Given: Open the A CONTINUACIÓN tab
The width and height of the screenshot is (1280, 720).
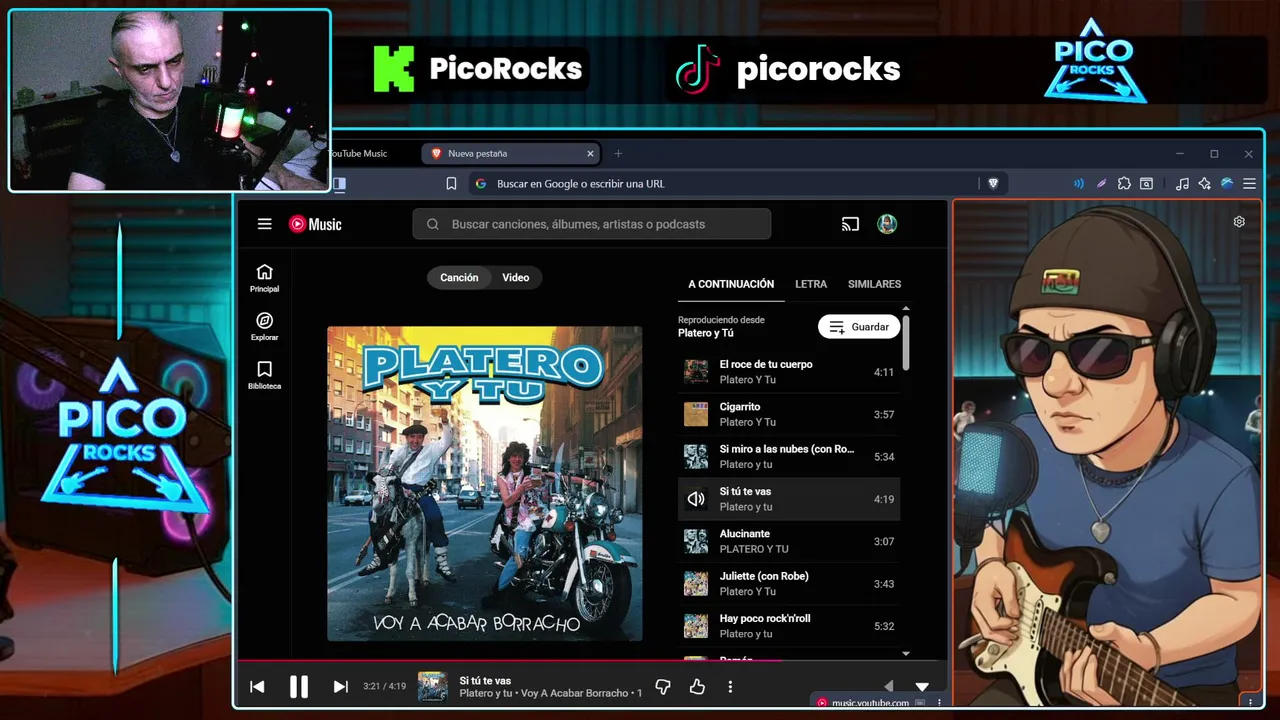Looking at the screenshot, I should pos(731,284).
